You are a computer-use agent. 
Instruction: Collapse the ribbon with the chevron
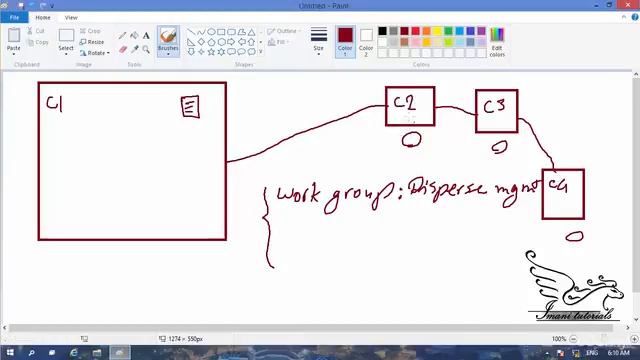(624, 17)
